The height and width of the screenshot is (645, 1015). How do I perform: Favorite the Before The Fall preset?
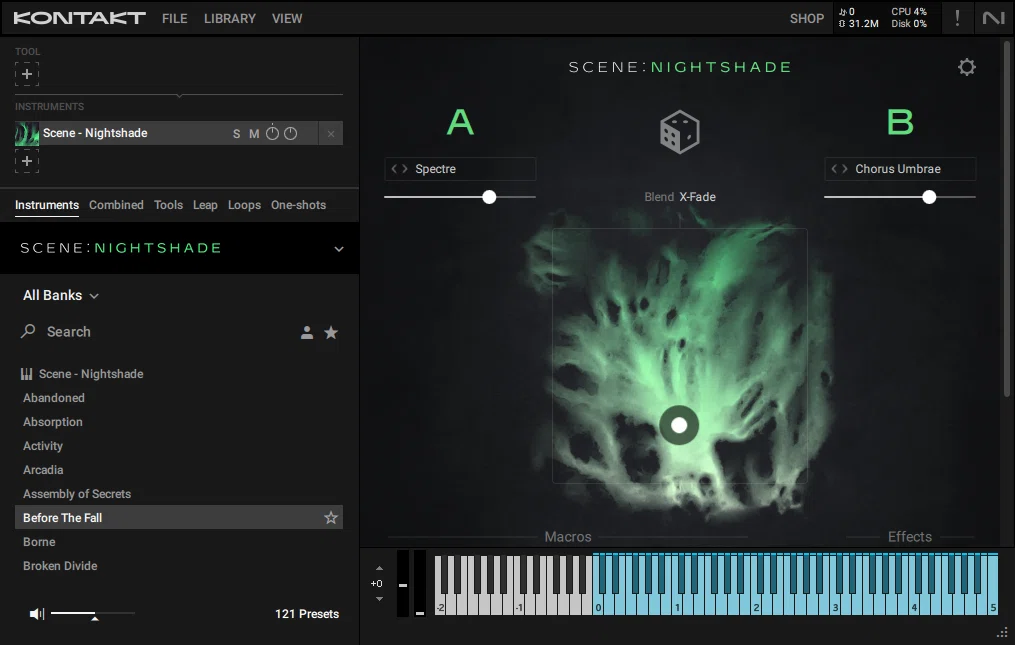[x=331, y=517]
